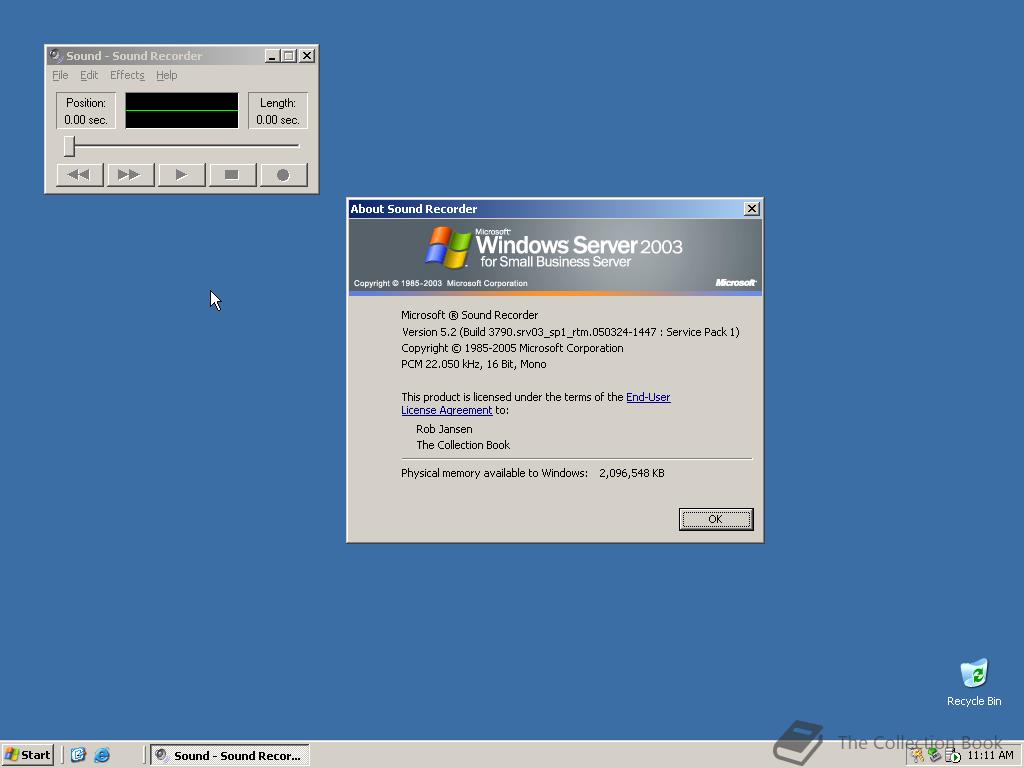Open the License Agreement link text
Screen dimensions: 1024x768
[447, 410]
